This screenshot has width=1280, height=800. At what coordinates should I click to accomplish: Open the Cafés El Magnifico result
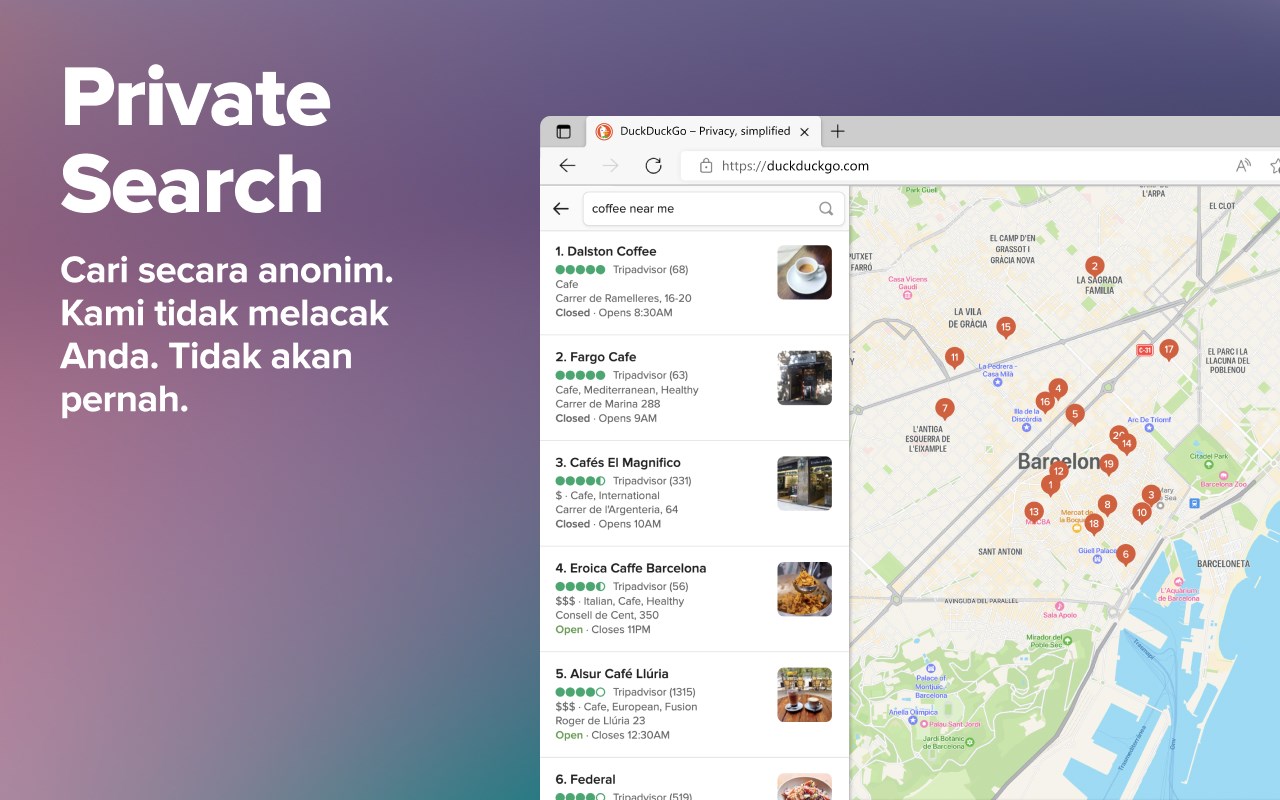(694, 493)
